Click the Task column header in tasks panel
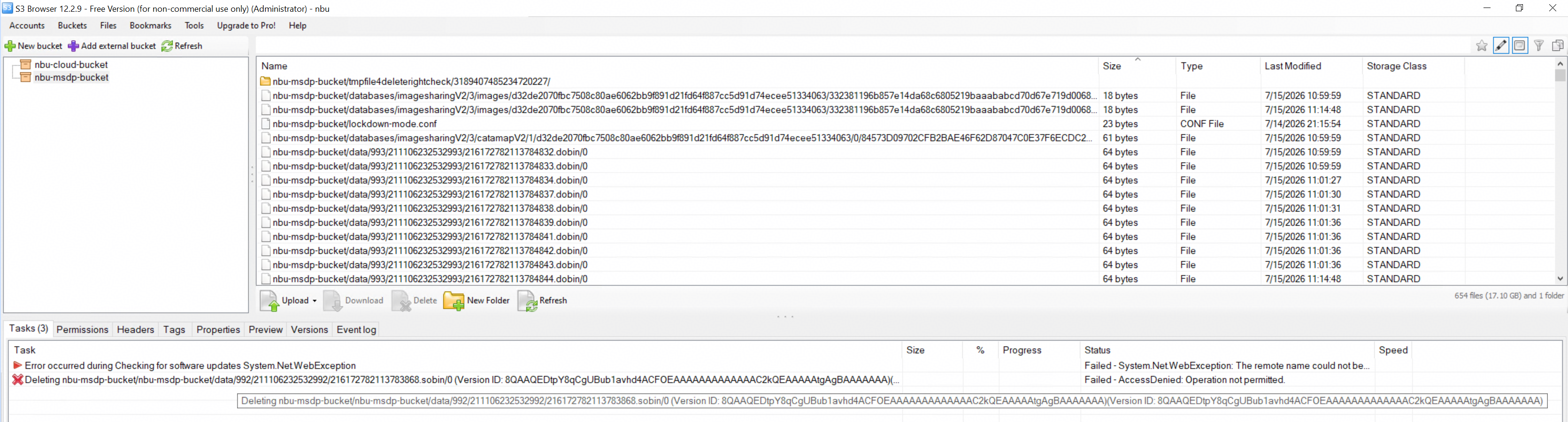 (455, 350)
